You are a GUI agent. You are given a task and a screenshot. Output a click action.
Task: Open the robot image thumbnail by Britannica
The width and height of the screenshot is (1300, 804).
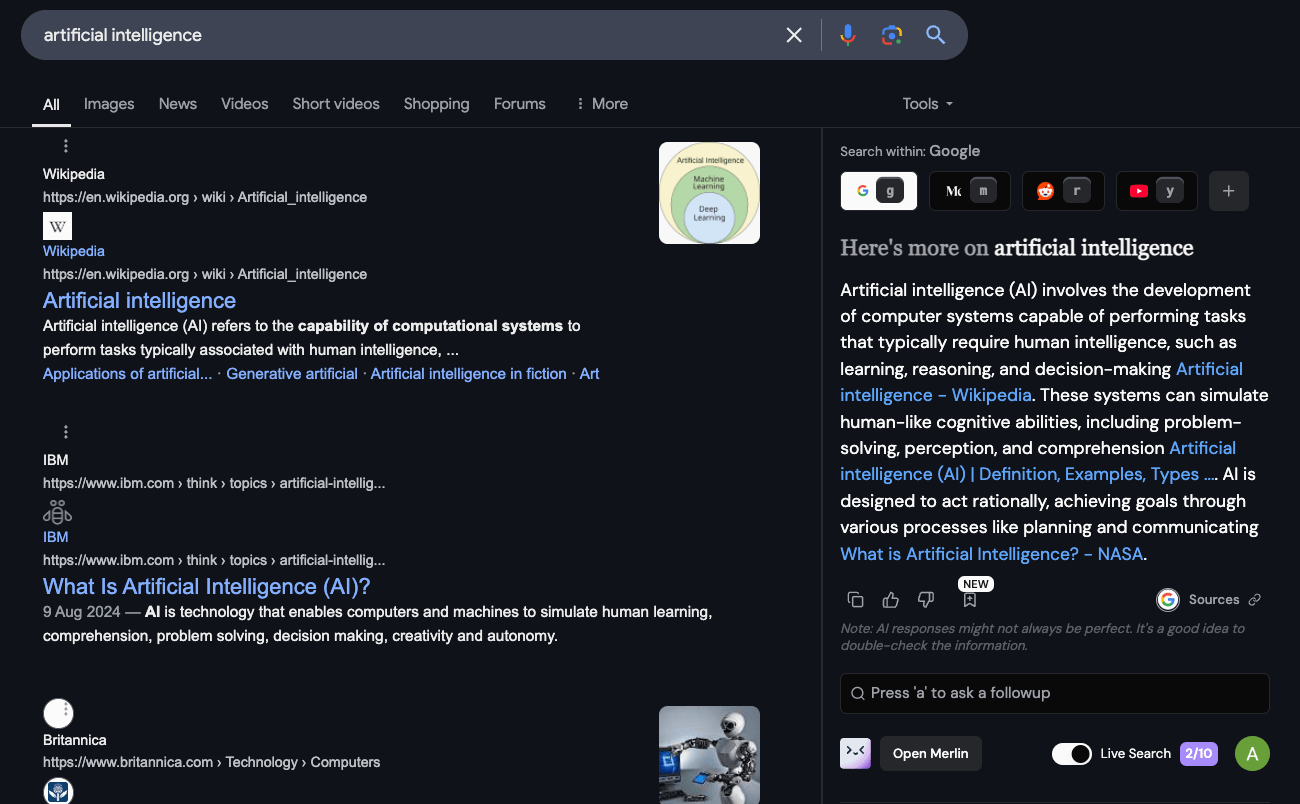(709, 754)
